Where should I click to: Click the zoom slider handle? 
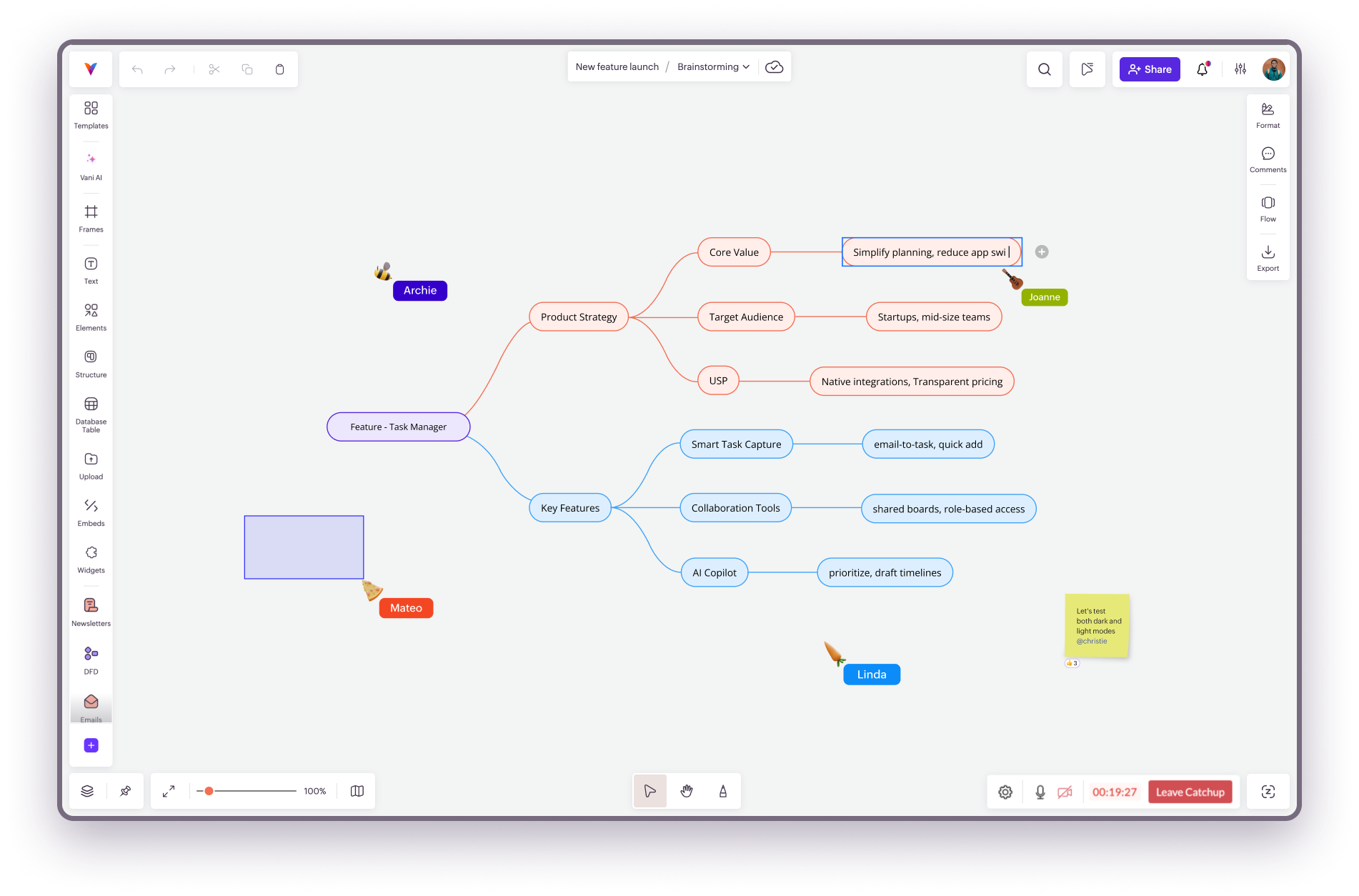click(209, 791)
